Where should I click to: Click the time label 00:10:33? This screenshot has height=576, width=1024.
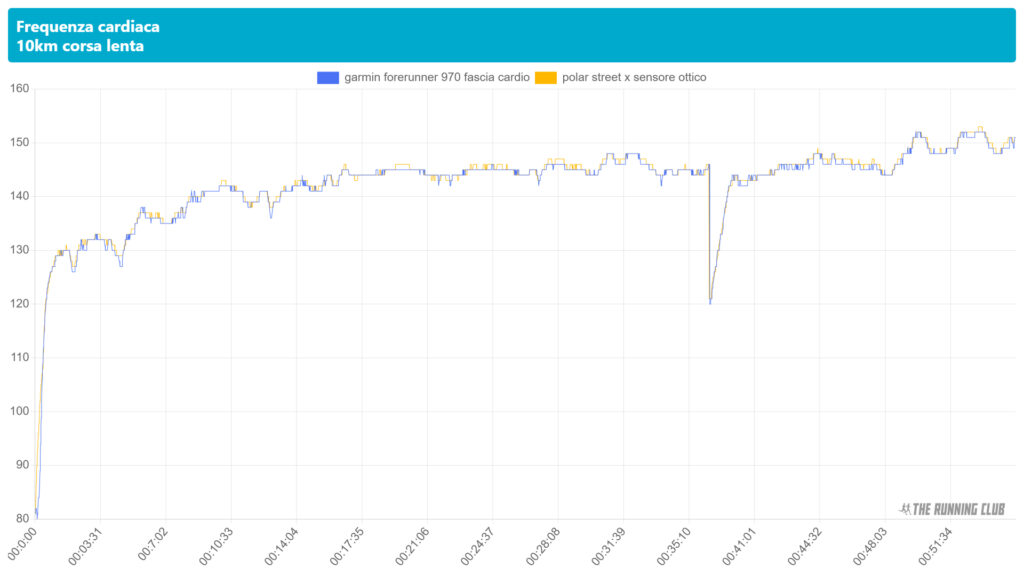216,546
